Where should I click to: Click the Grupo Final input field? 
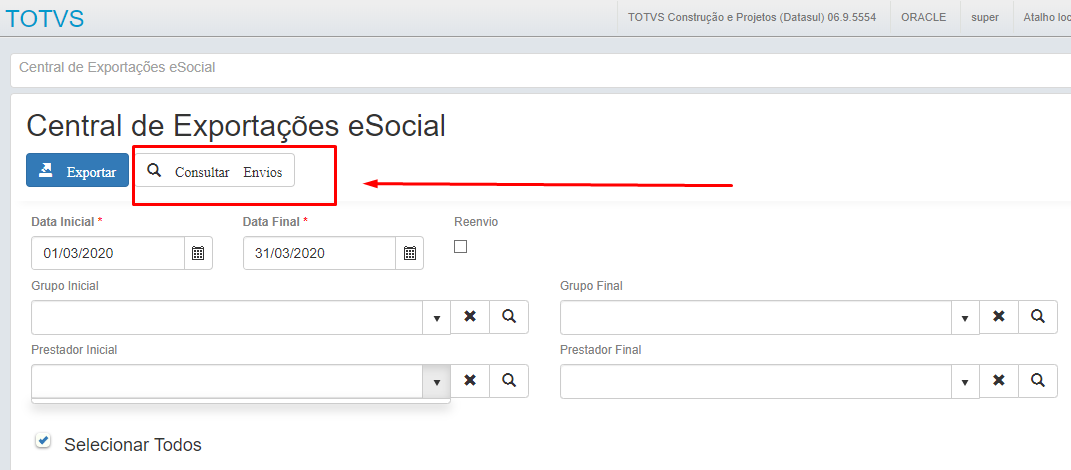coord(755,318)
